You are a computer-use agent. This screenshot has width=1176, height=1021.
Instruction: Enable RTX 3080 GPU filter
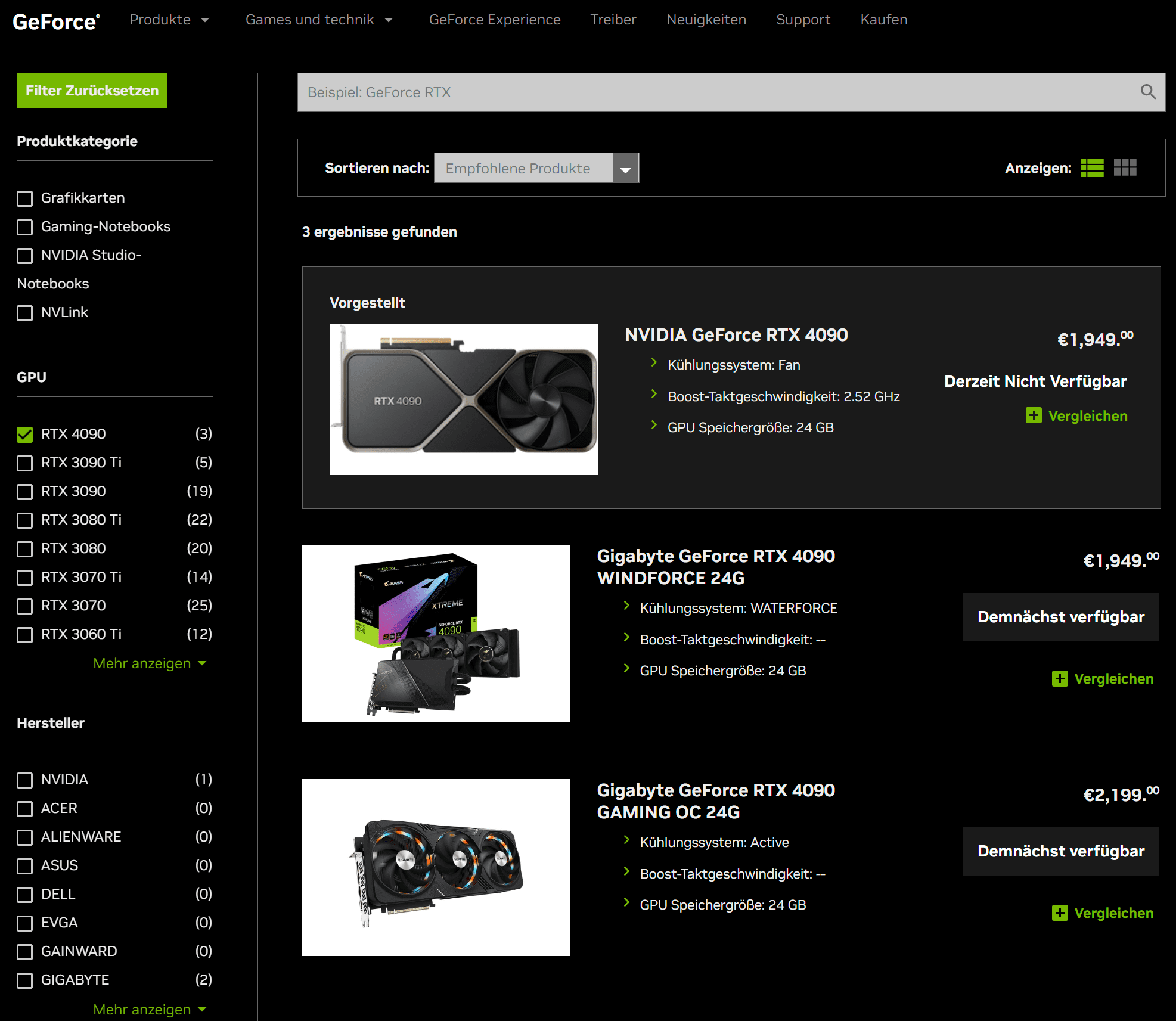(x=24, y=549)
